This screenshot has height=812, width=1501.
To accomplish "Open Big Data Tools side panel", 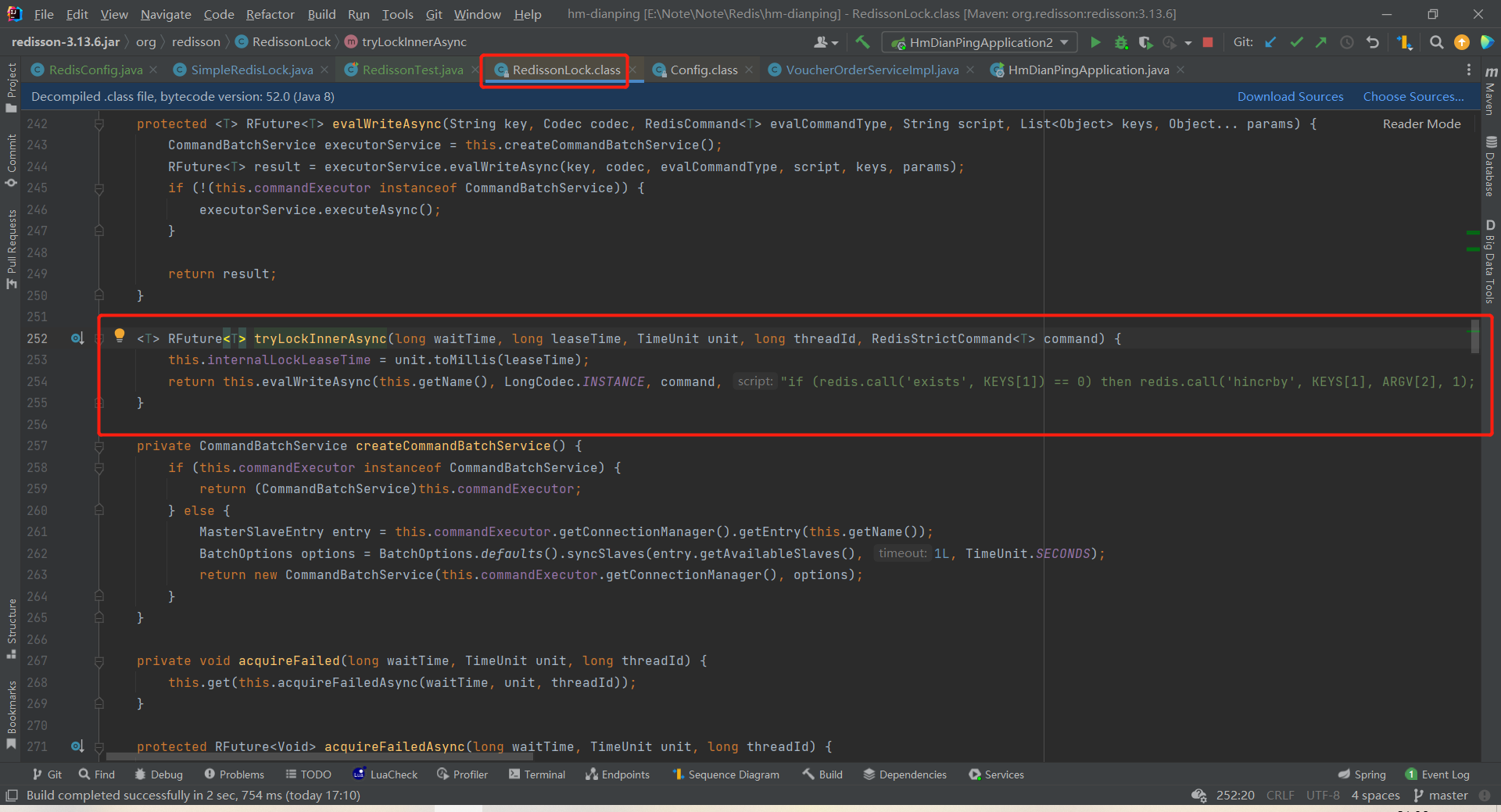I will click(1491, 262).
